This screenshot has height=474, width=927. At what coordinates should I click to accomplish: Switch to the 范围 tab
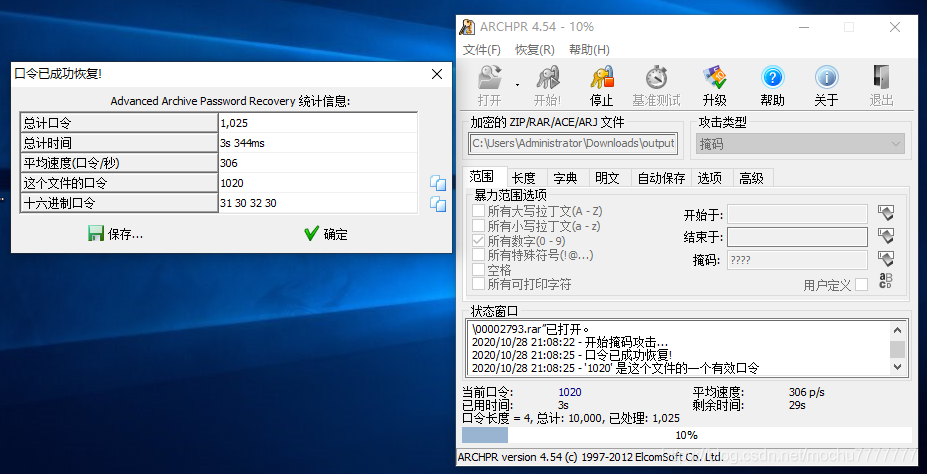[482, 177]
